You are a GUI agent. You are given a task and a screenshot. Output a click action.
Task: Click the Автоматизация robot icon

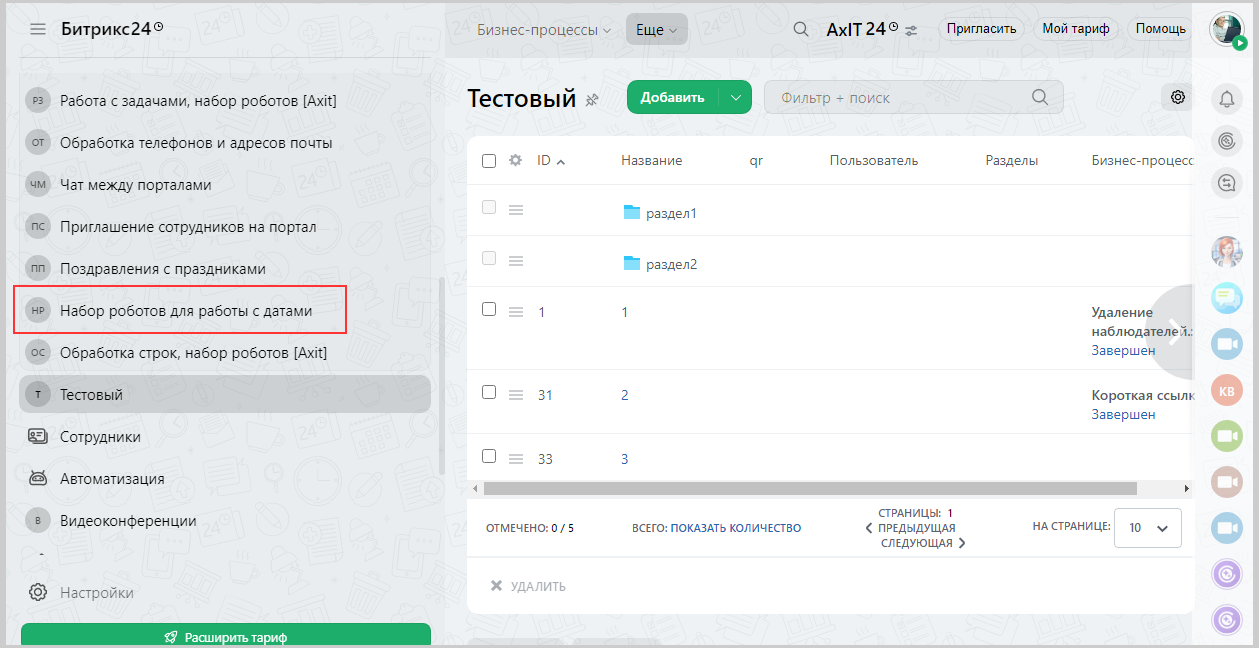(38, 479)
